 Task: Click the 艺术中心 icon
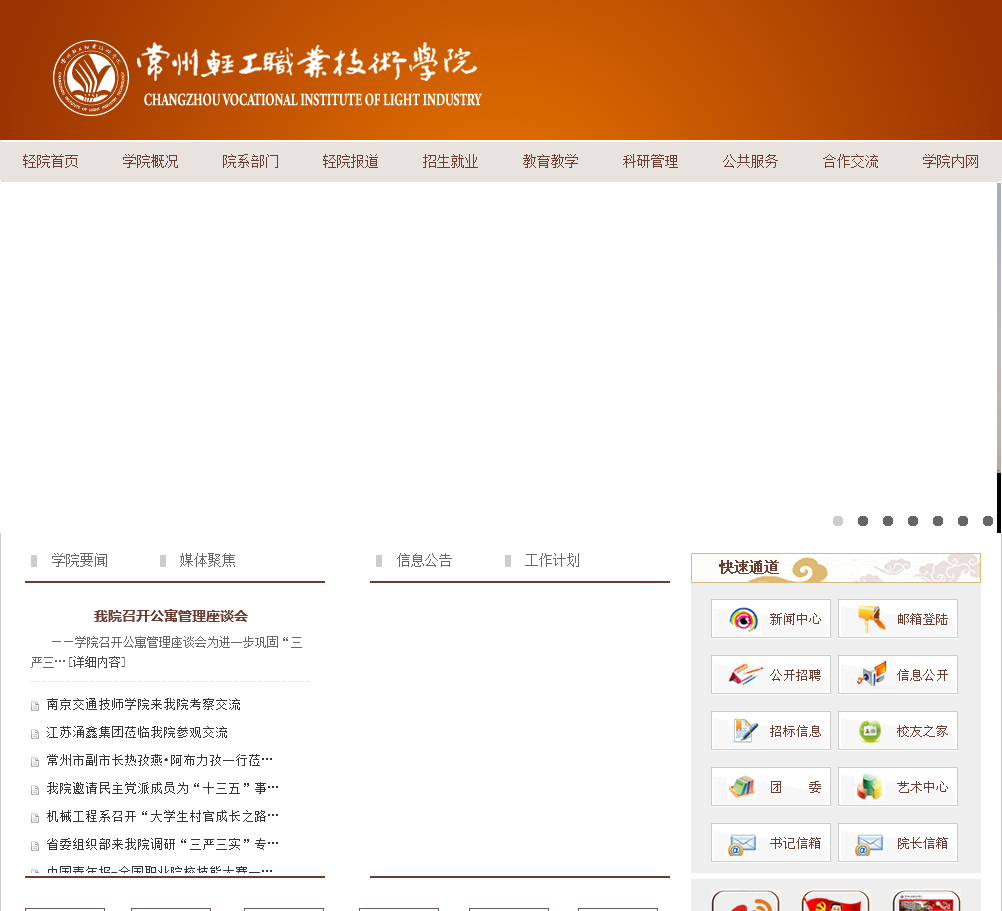869,786
